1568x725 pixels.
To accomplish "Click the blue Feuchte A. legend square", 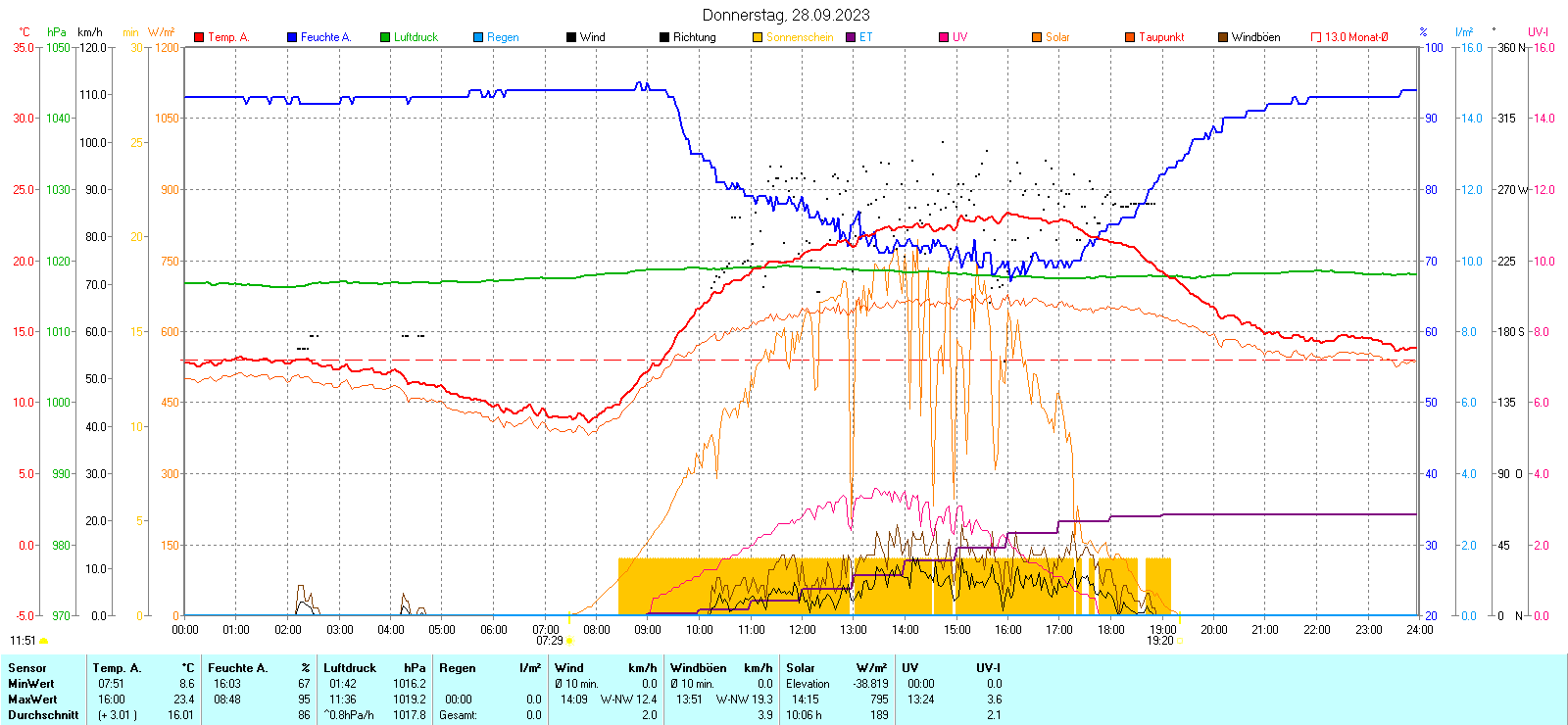I will click(292, 37).
